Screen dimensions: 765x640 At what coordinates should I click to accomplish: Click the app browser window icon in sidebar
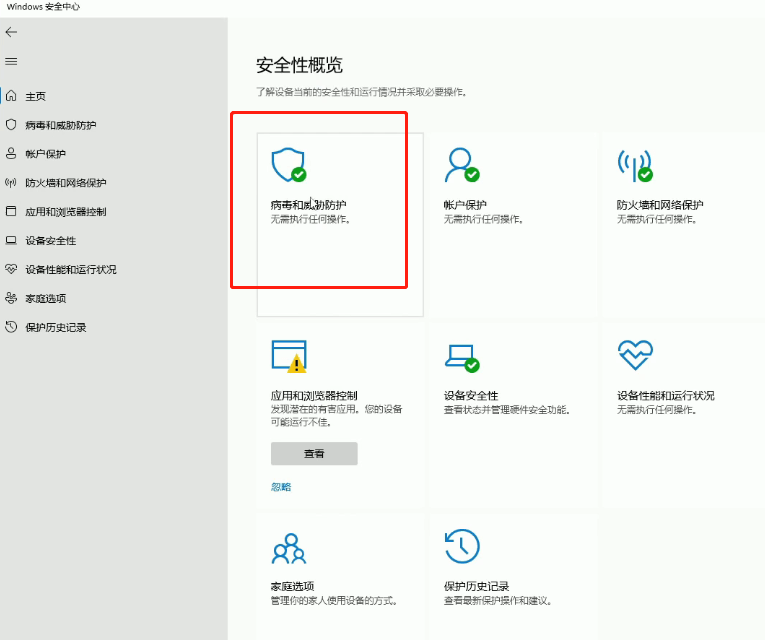(x=11, y=211)
